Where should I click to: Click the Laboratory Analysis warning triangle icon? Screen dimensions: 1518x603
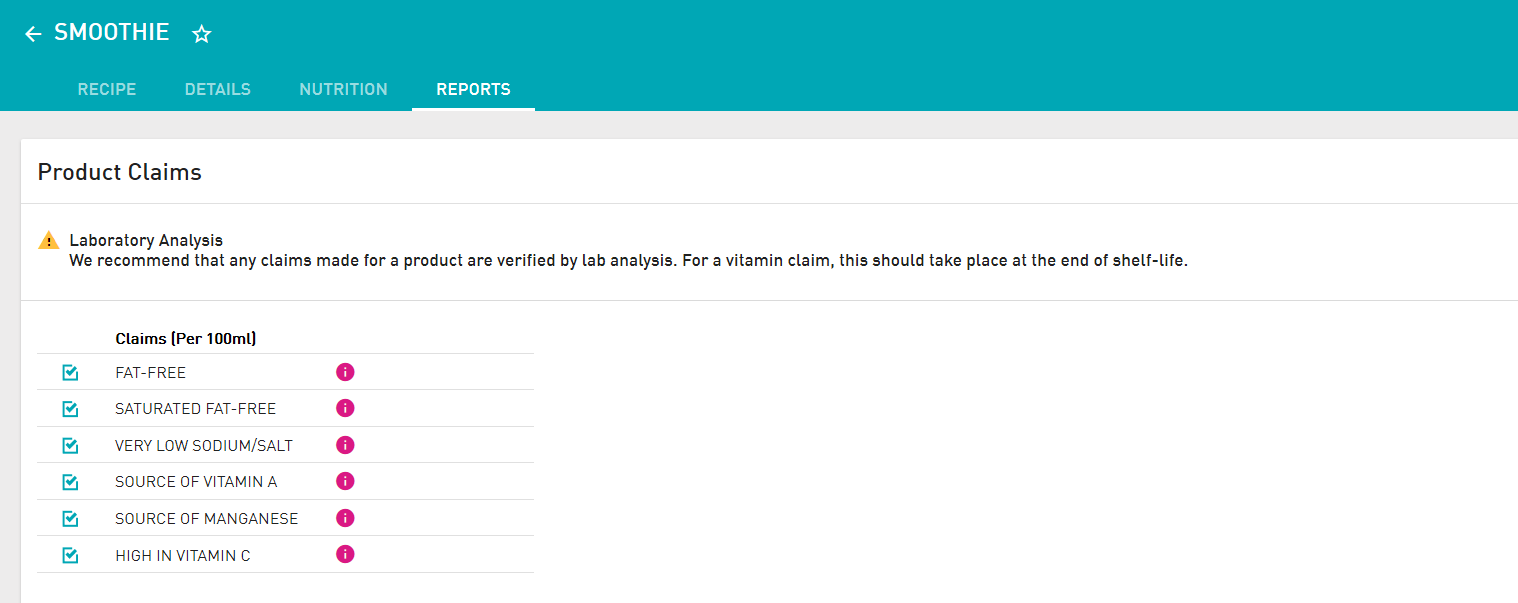coord(49,240)
